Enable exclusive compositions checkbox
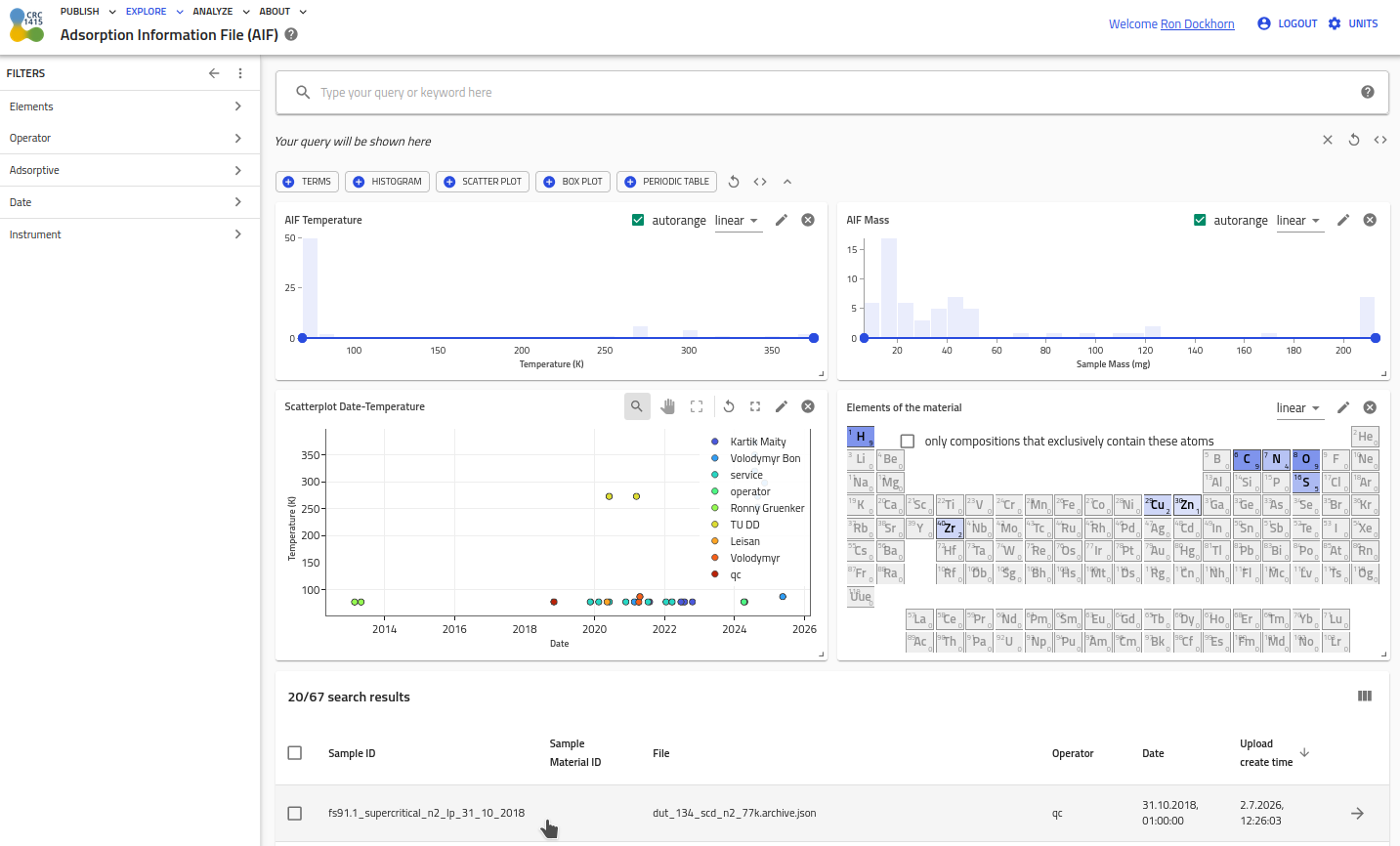 (908, 442)
